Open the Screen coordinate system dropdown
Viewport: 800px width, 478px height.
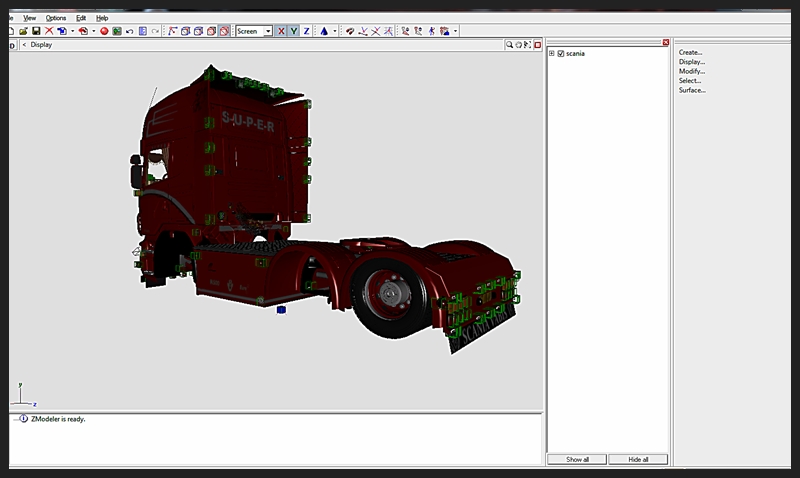pos(268,31)
